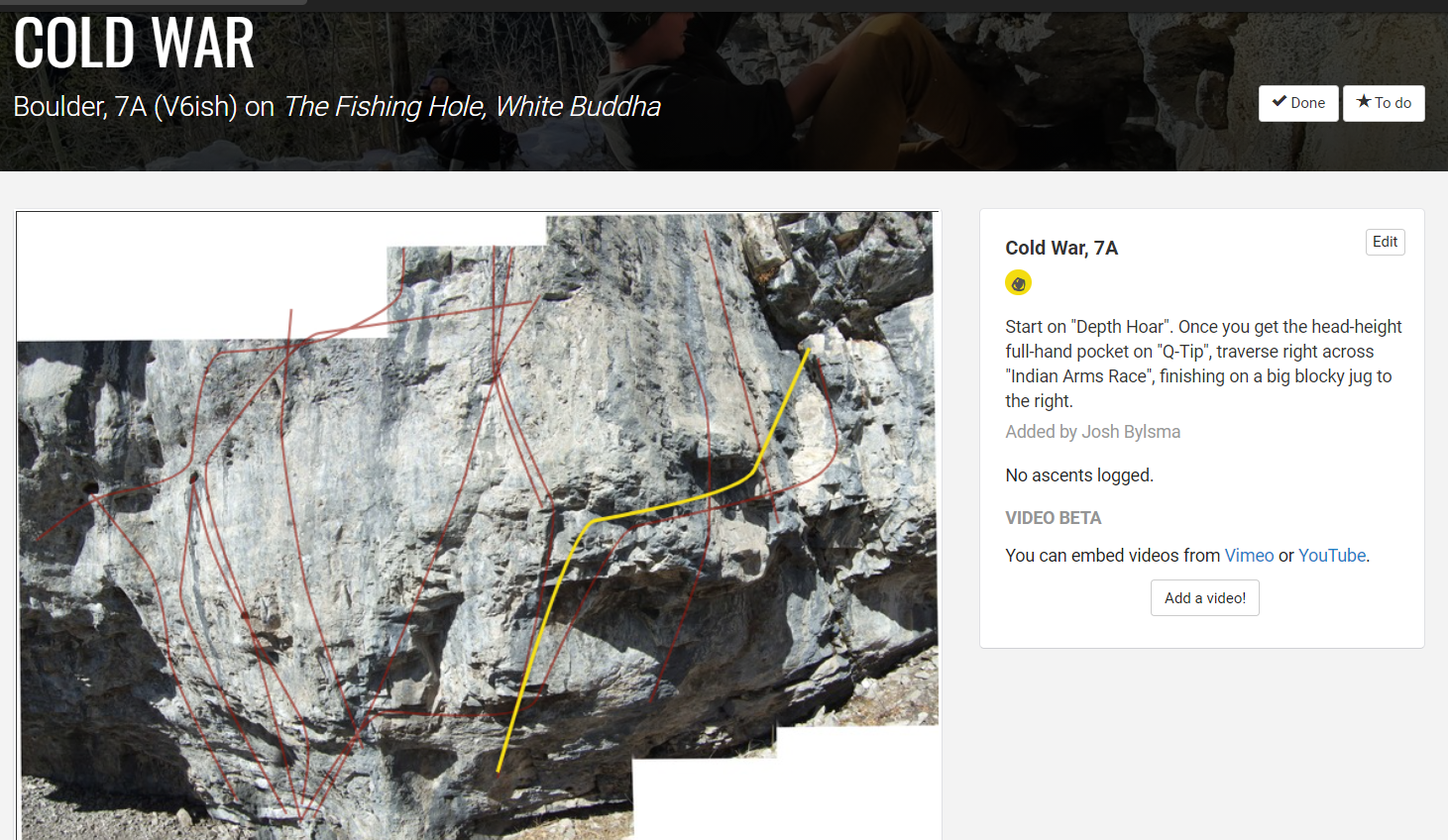Add climb to To do list
1448x840 pixels.
(1384, 103)
